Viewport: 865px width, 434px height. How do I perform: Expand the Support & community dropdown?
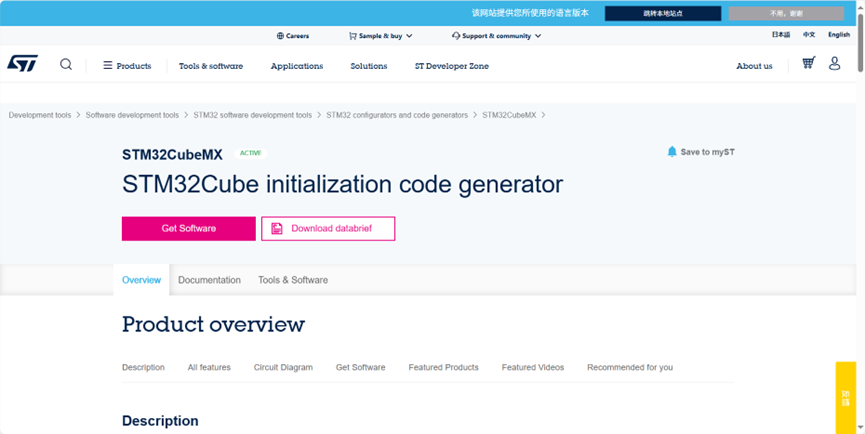click(496, 36)
